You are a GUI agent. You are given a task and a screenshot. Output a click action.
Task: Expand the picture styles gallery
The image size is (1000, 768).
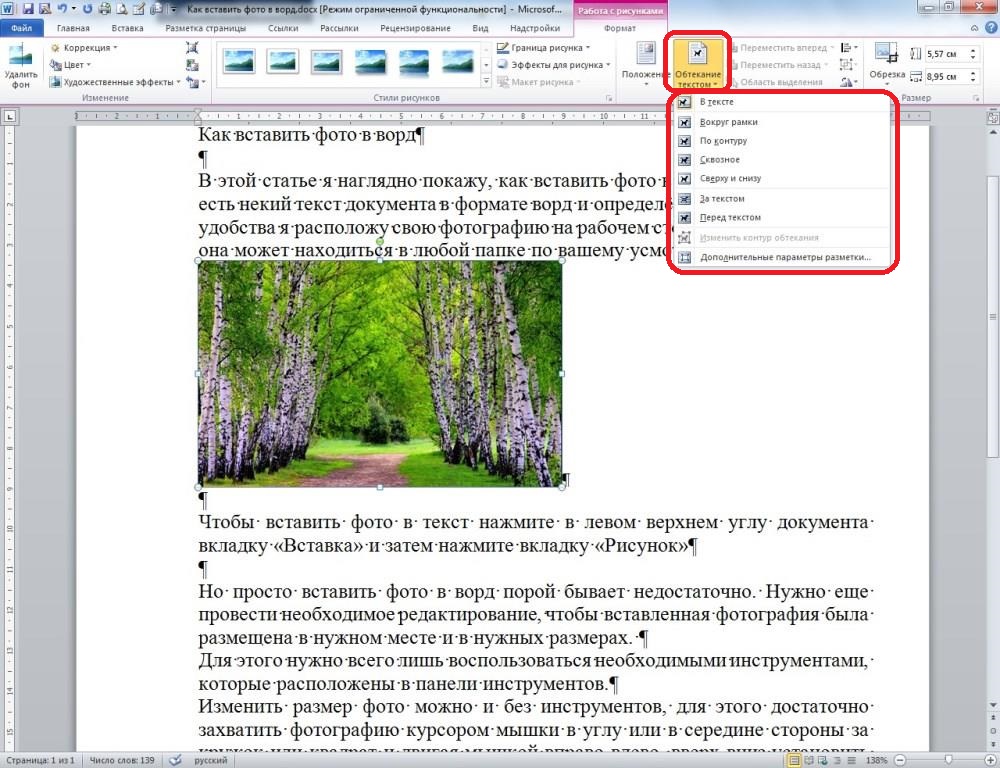(x=486, y=82)
